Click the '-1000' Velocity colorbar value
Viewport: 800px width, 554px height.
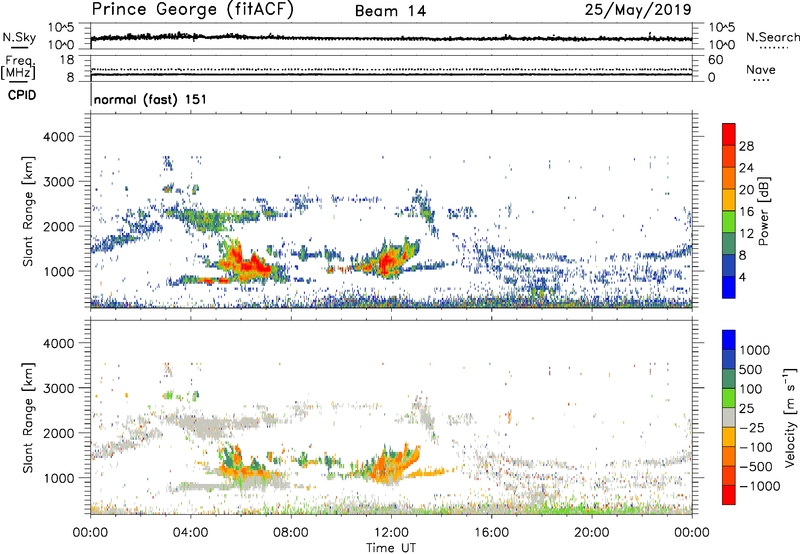760,486
